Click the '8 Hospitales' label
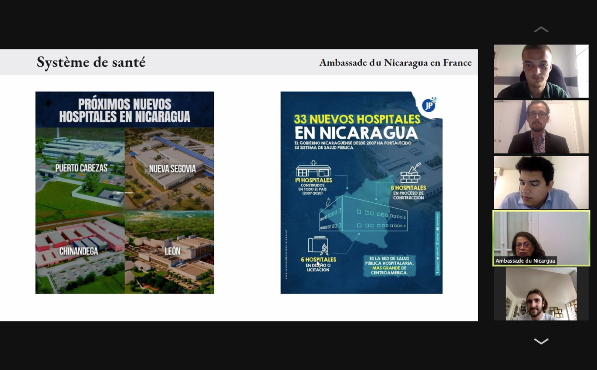Viewport: 597px width, 370px height. (x=409, y=188)
